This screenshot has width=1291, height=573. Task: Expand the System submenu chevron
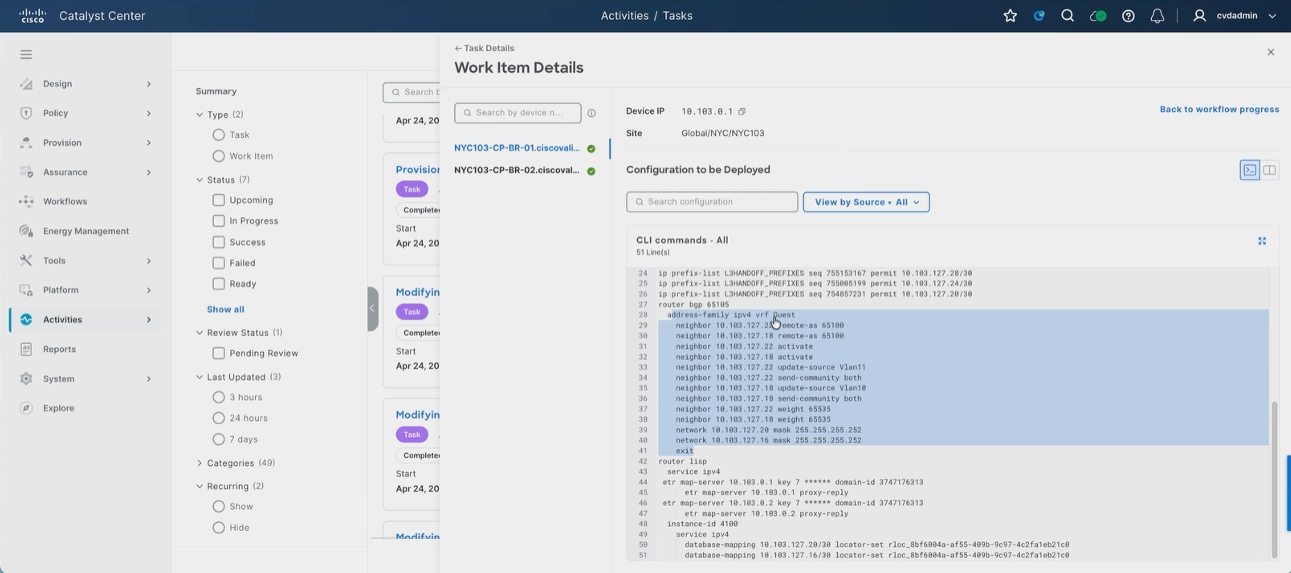click(x=149, y=379)
